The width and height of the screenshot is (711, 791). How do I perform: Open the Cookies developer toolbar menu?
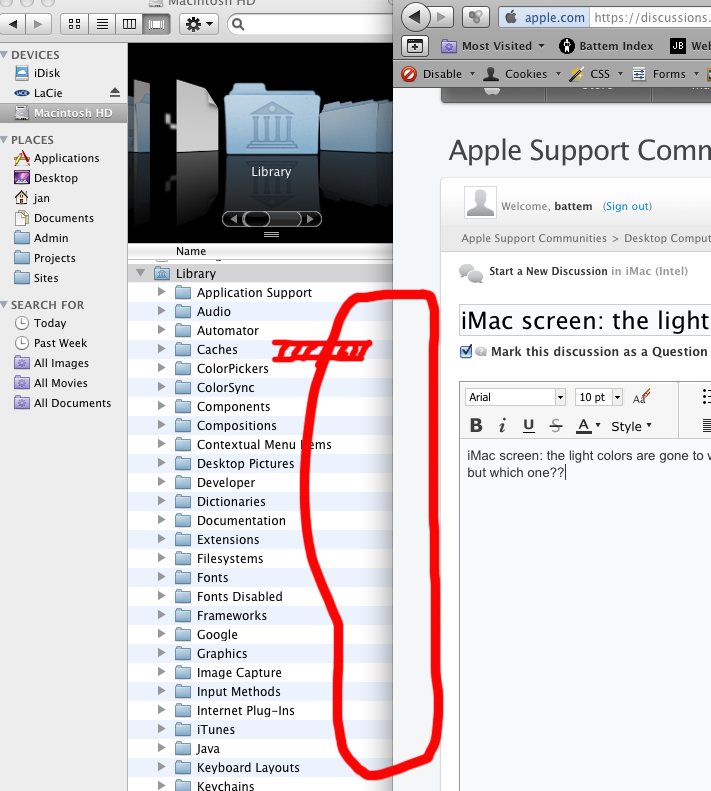point(522,74)
